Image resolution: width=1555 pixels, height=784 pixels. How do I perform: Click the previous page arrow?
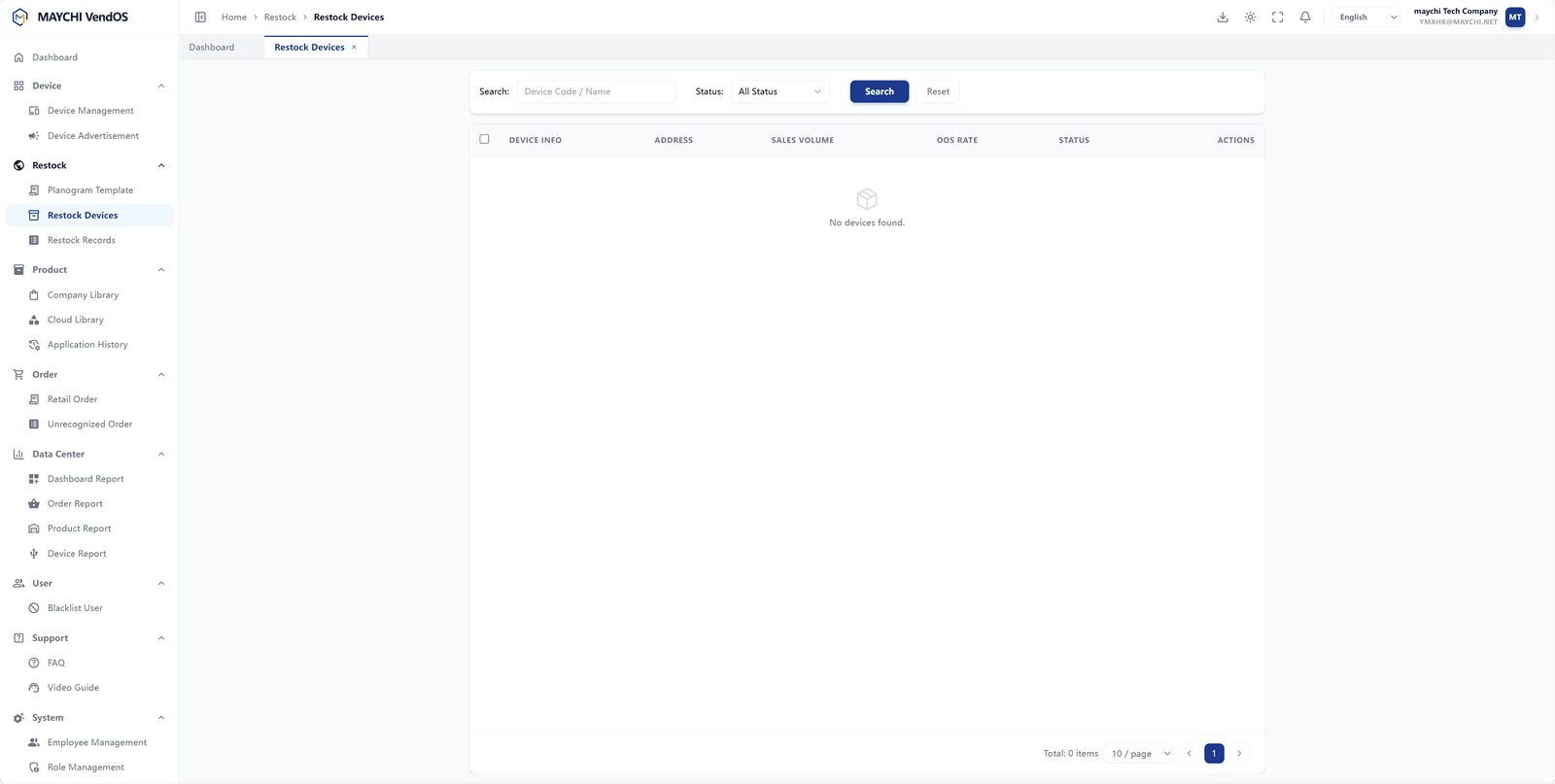coord(1189,754)
